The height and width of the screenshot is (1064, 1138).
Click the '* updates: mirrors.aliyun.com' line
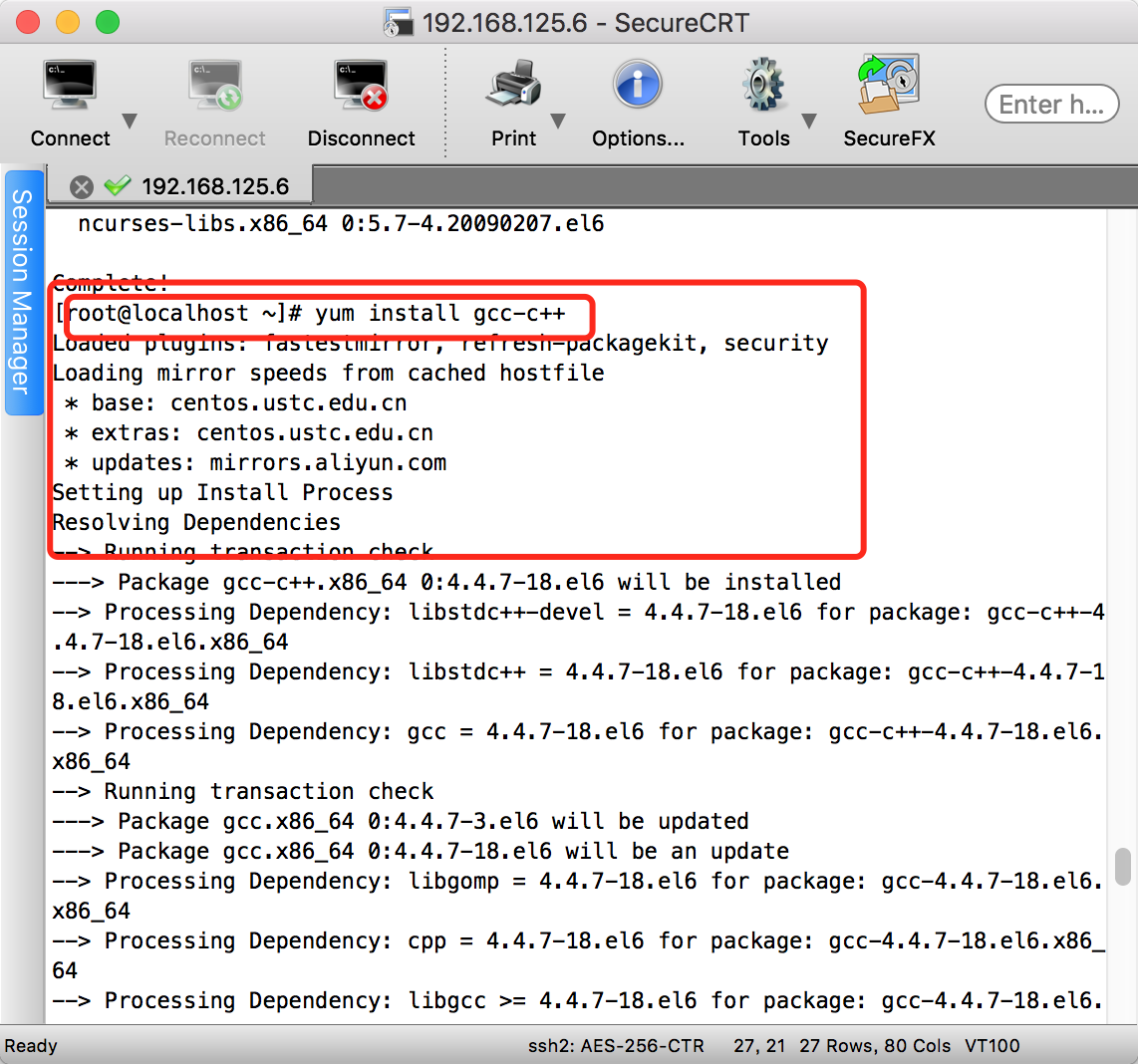pyautogui.click(x=255, y=462)
